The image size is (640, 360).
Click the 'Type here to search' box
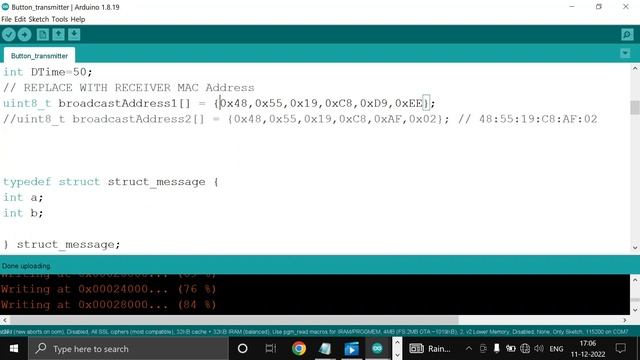[x=128, y=349]
